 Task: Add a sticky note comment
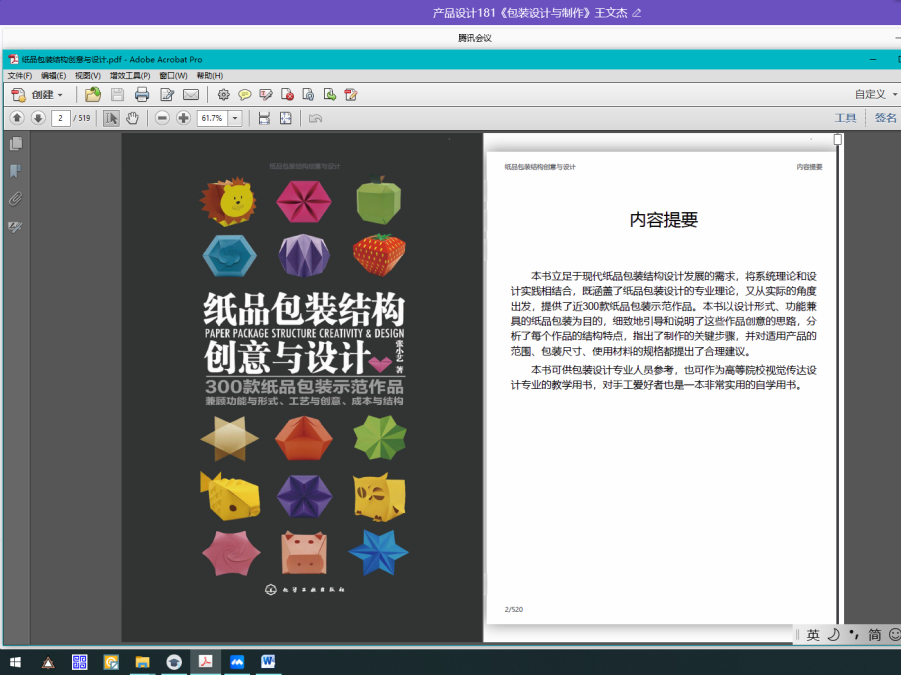click(x=246, y=94)
